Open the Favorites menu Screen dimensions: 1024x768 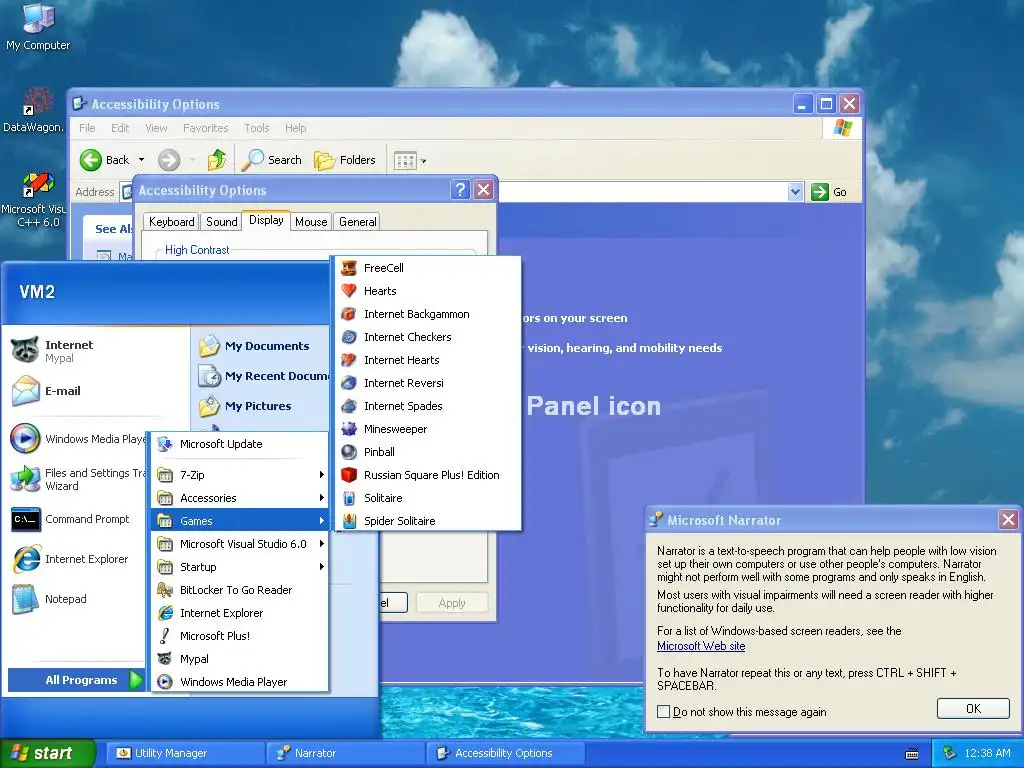pos(206,128)
